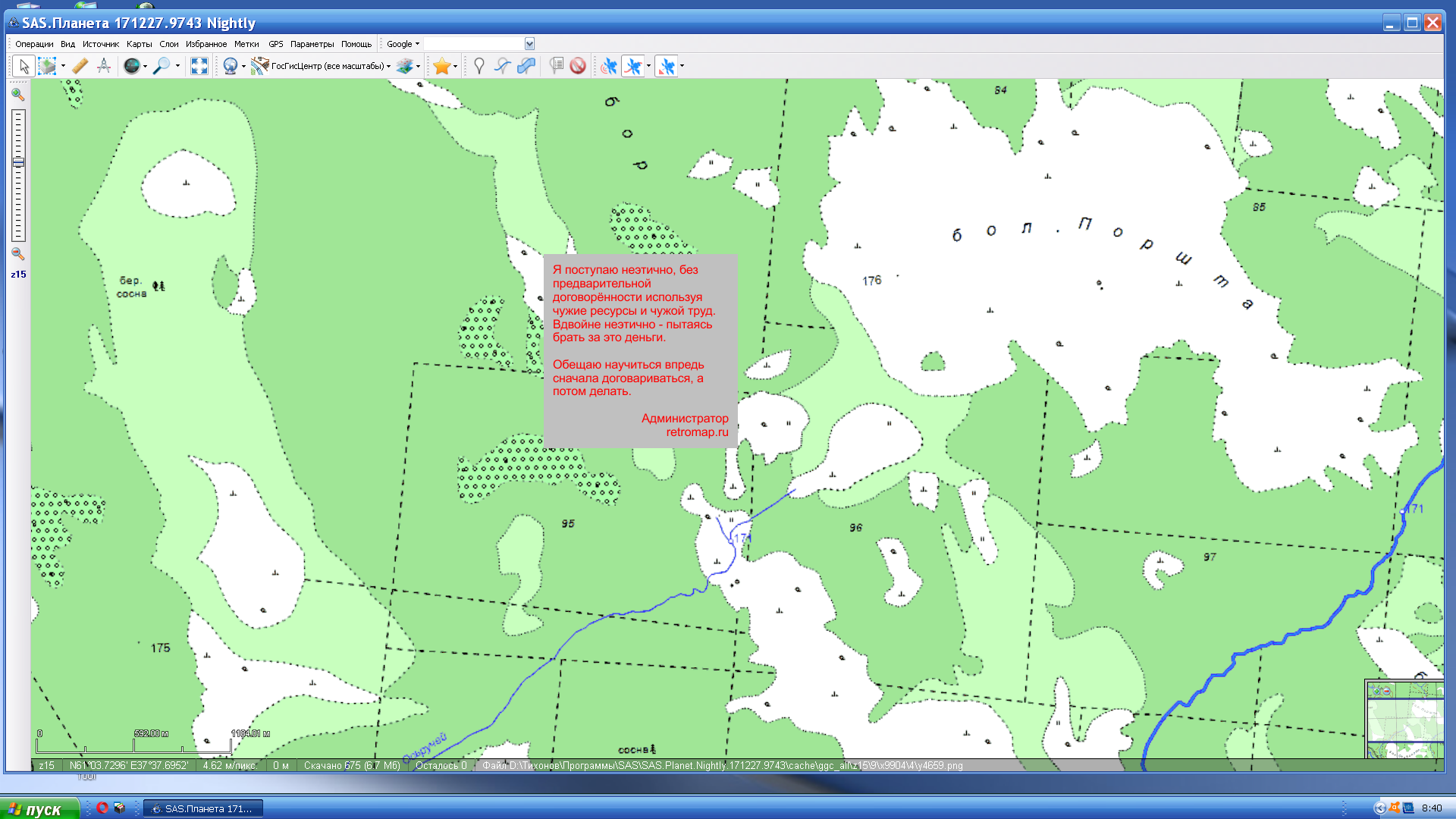Add a new placemark pin

[479, 66]
